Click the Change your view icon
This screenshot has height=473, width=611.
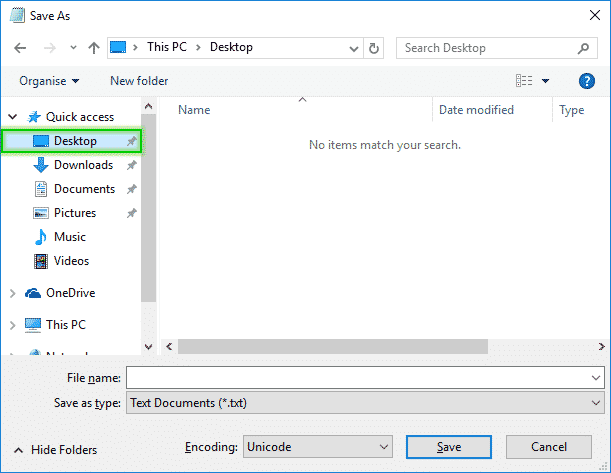tap(524, 81)
